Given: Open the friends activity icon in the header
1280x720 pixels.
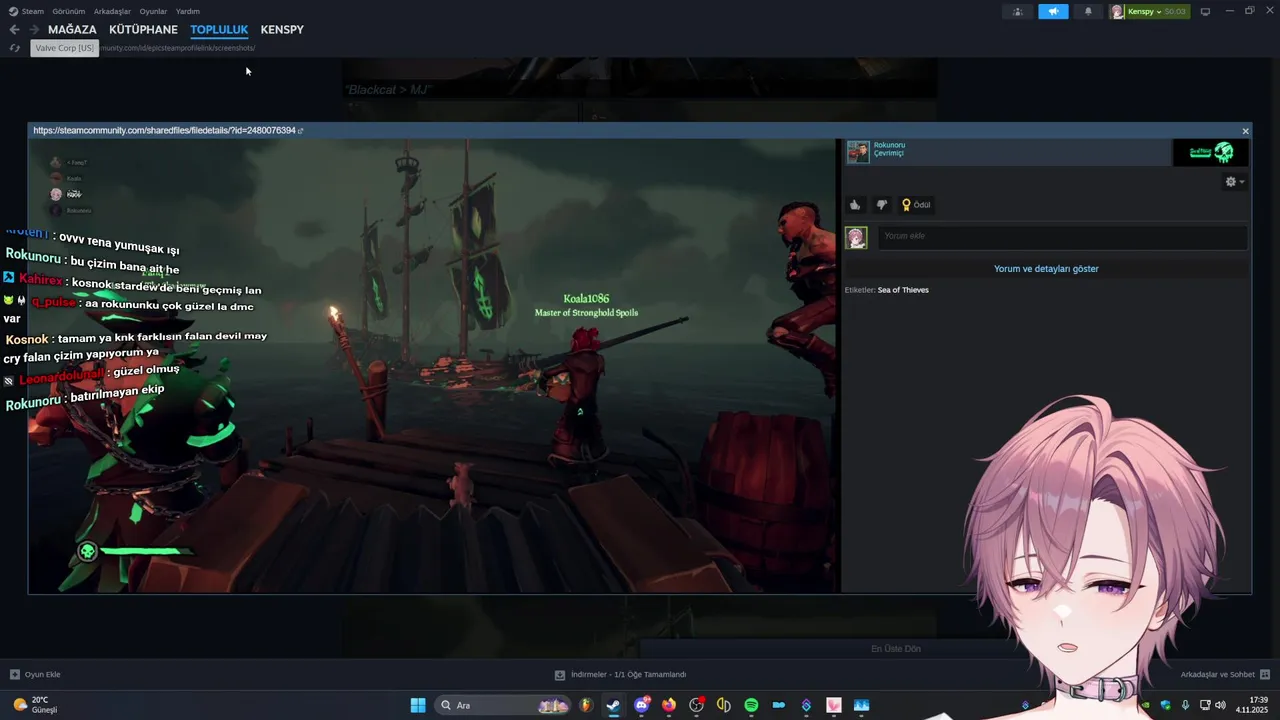Looking at the screenshot, I should pos(1018,11).
